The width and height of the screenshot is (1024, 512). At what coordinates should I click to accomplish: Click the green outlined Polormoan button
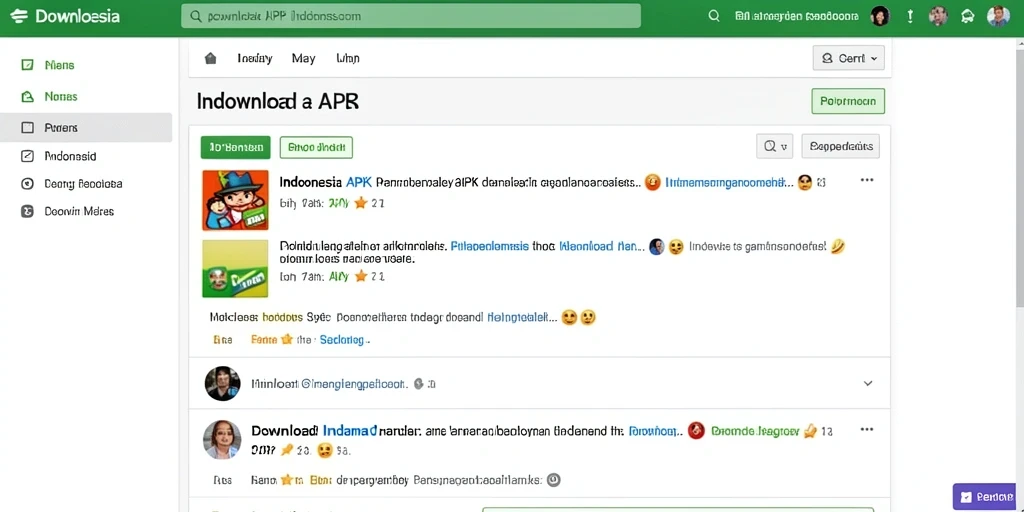848,101
